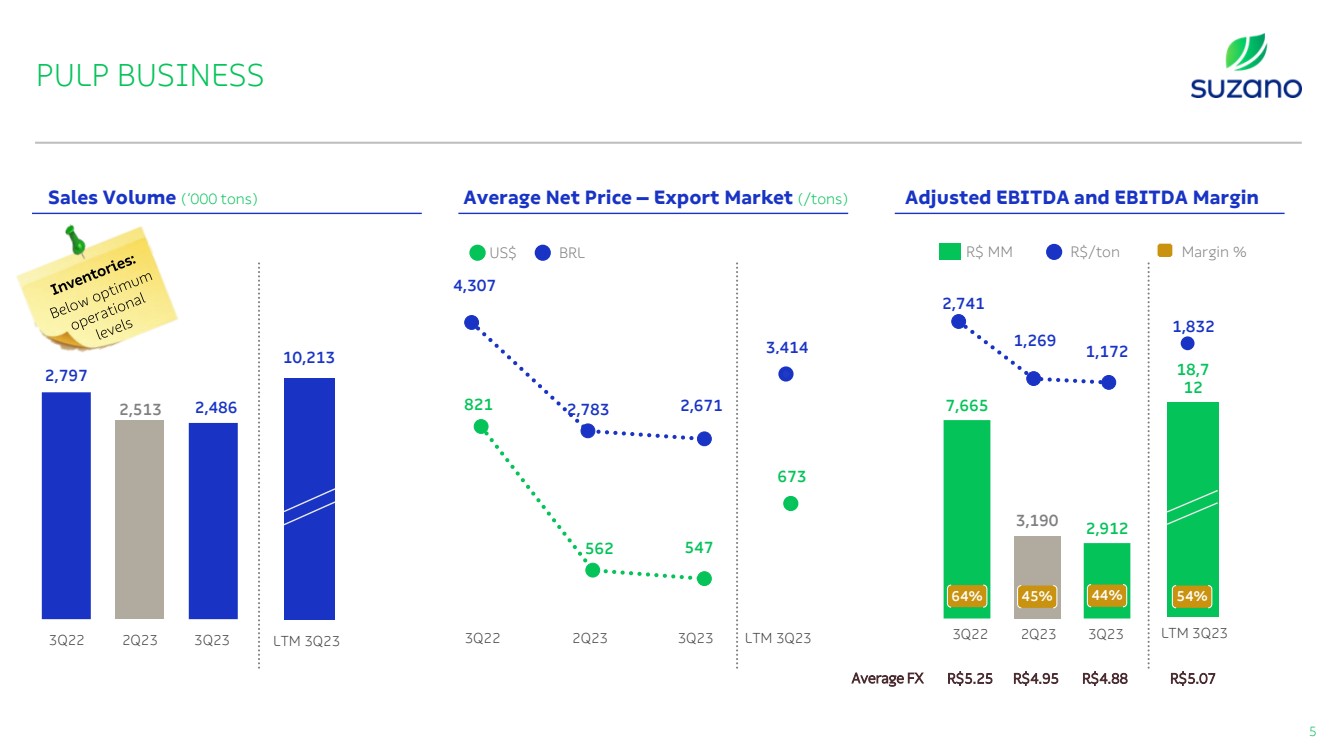Click the 18,712 LTM EBITDA value
The image size is (1333, 749).
pyautogui.click(x=1194, y=378)
